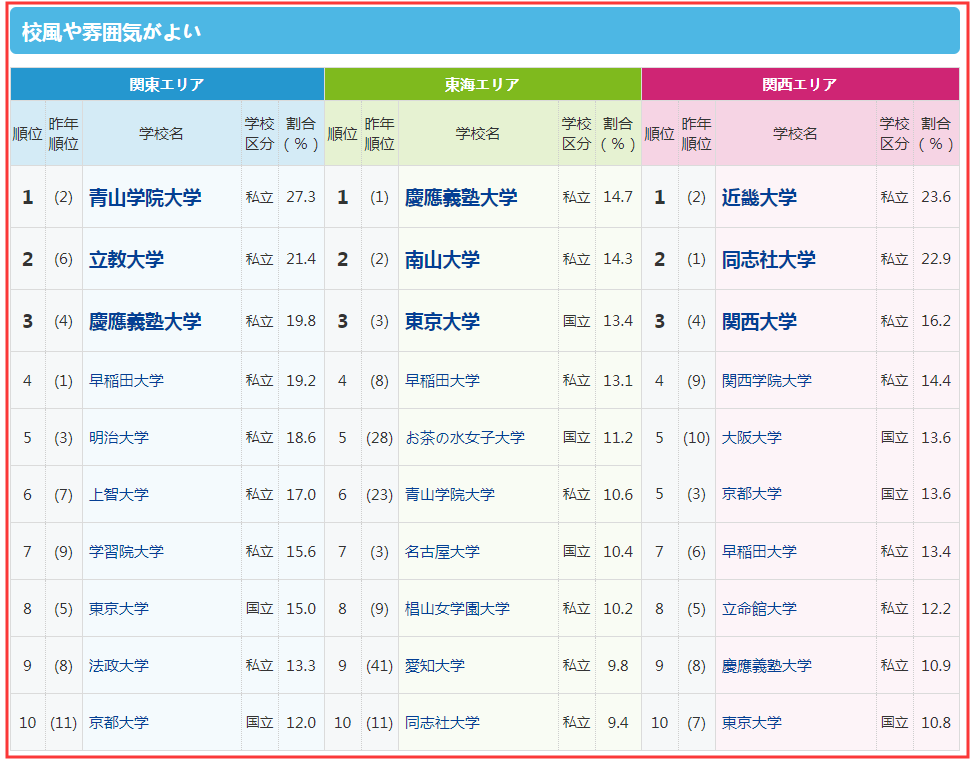Image resolution: width=972 pixels, height=760 pixels.
Task: Click the (28) last-year rank cell
Action: pos(379,438)
